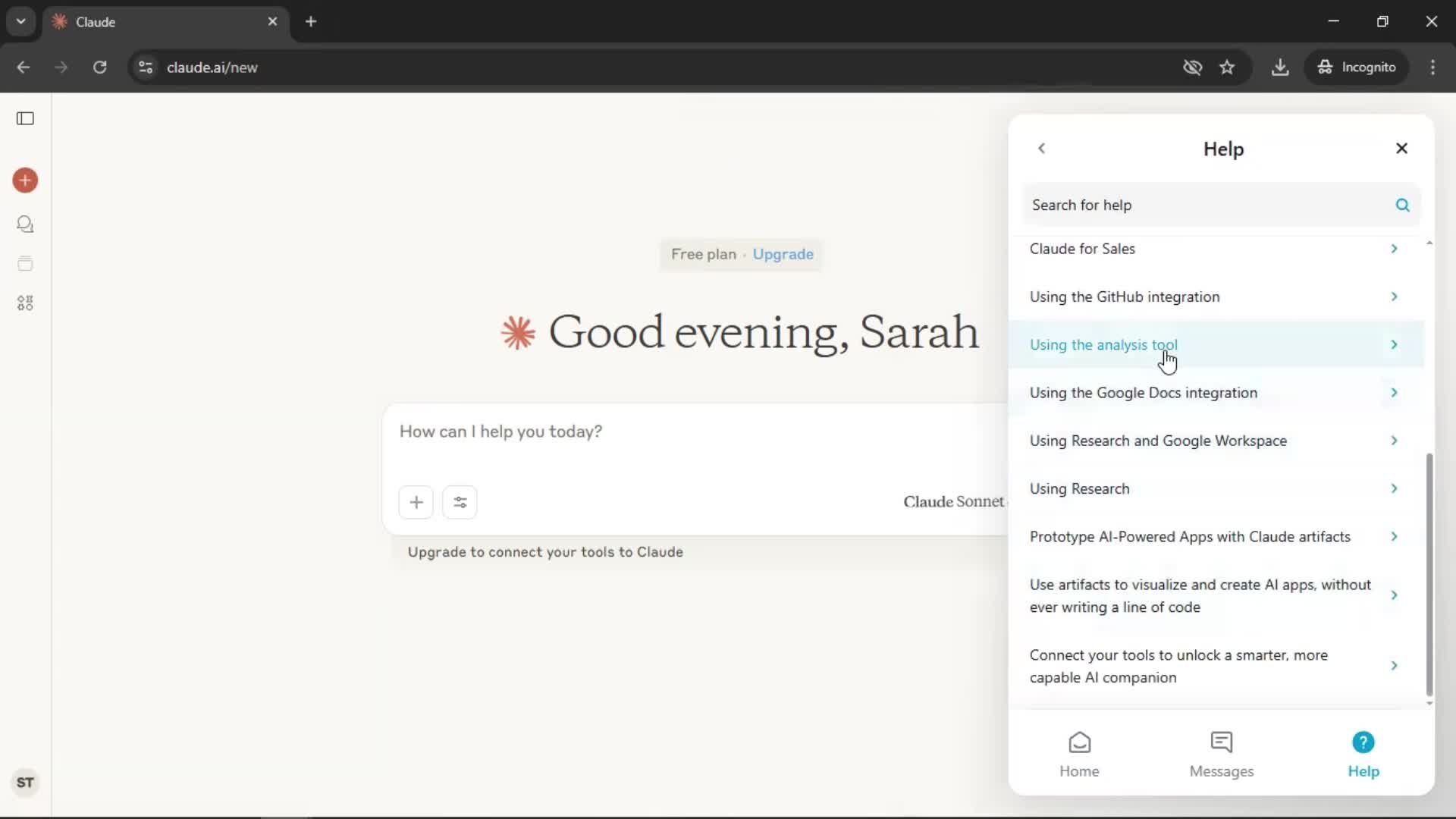Open Use artifacts to visualize article
The height and width of the screenshot is (819, 1456).
(1216, 595)
